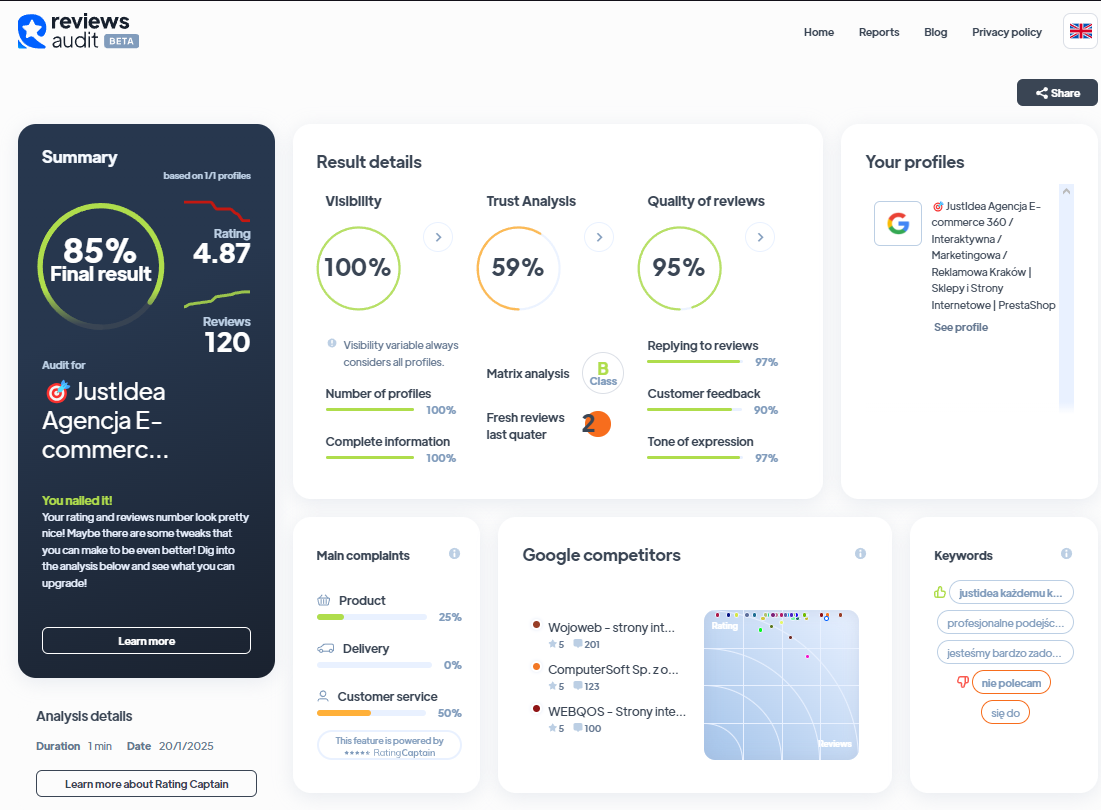This screenshot has width=1101, height=810.
Task: Click the green thumbs-up keywords icon
Action: pyautogui.click(x=940, y=592)
